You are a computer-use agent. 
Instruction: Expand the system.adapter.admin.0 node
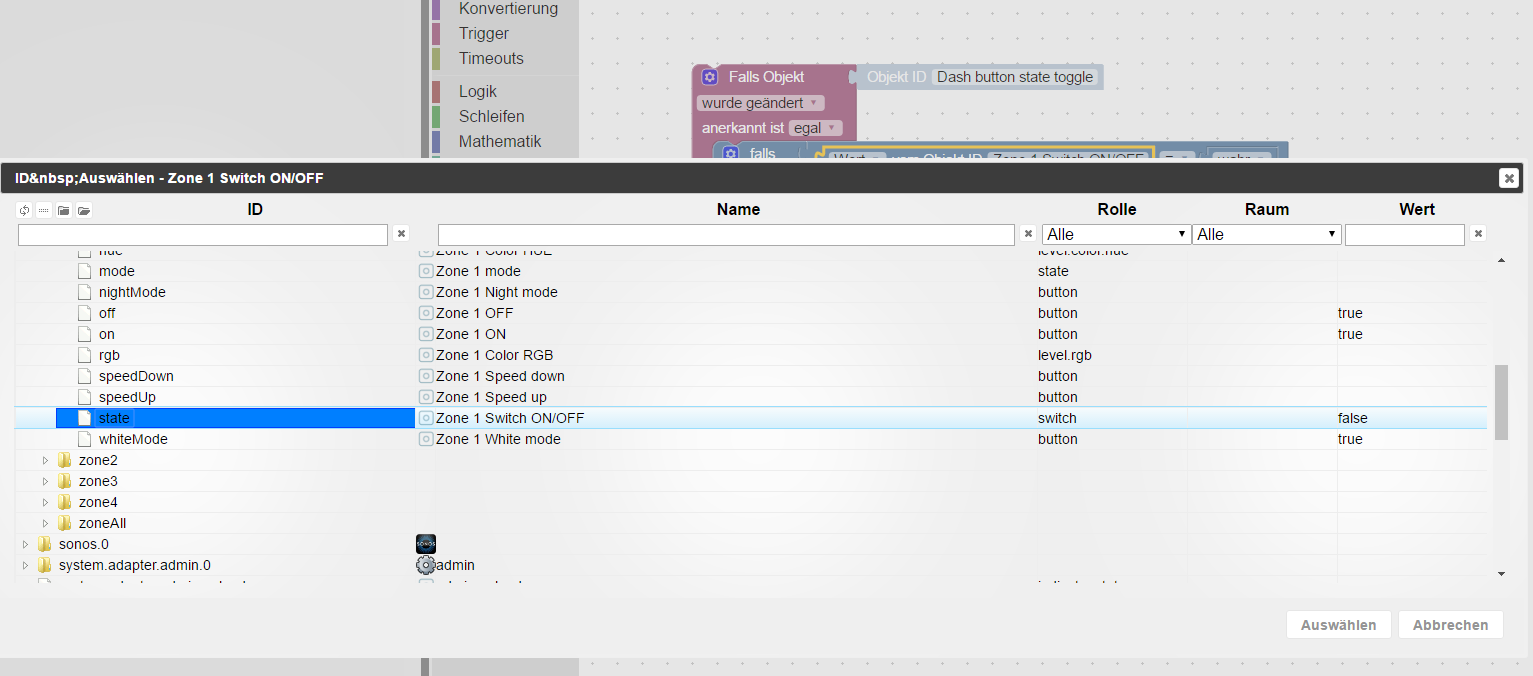[25, 565]
